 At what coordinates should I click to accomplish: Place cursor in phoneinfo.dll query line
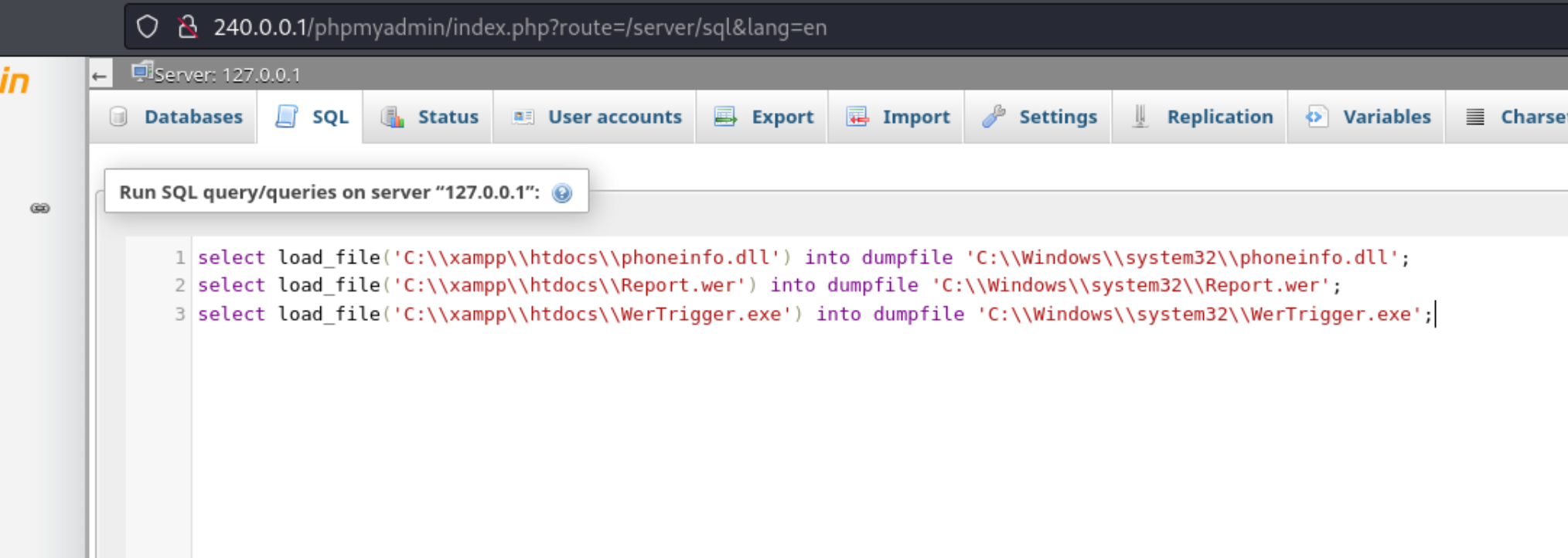click(x=804, y=257)
